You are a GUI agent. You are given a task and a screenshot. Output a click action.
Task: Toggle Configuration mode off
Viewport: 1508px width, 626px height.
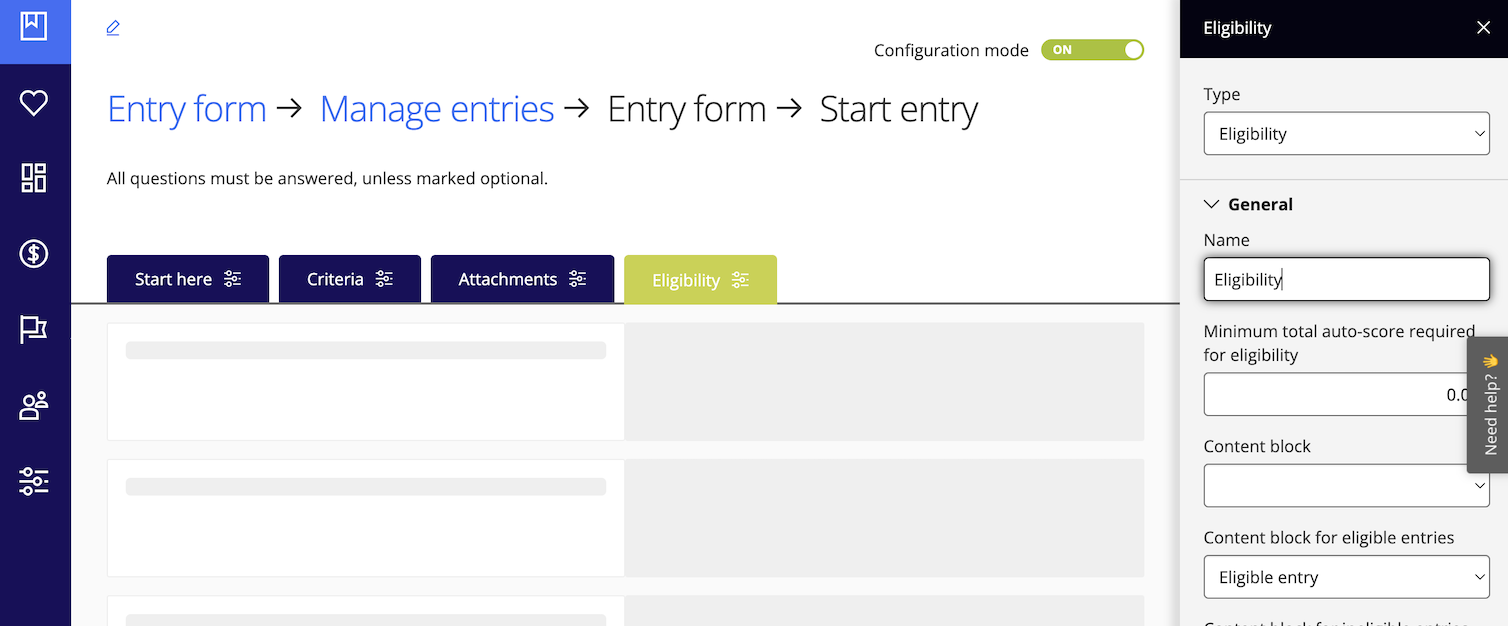coord(1092,49)
